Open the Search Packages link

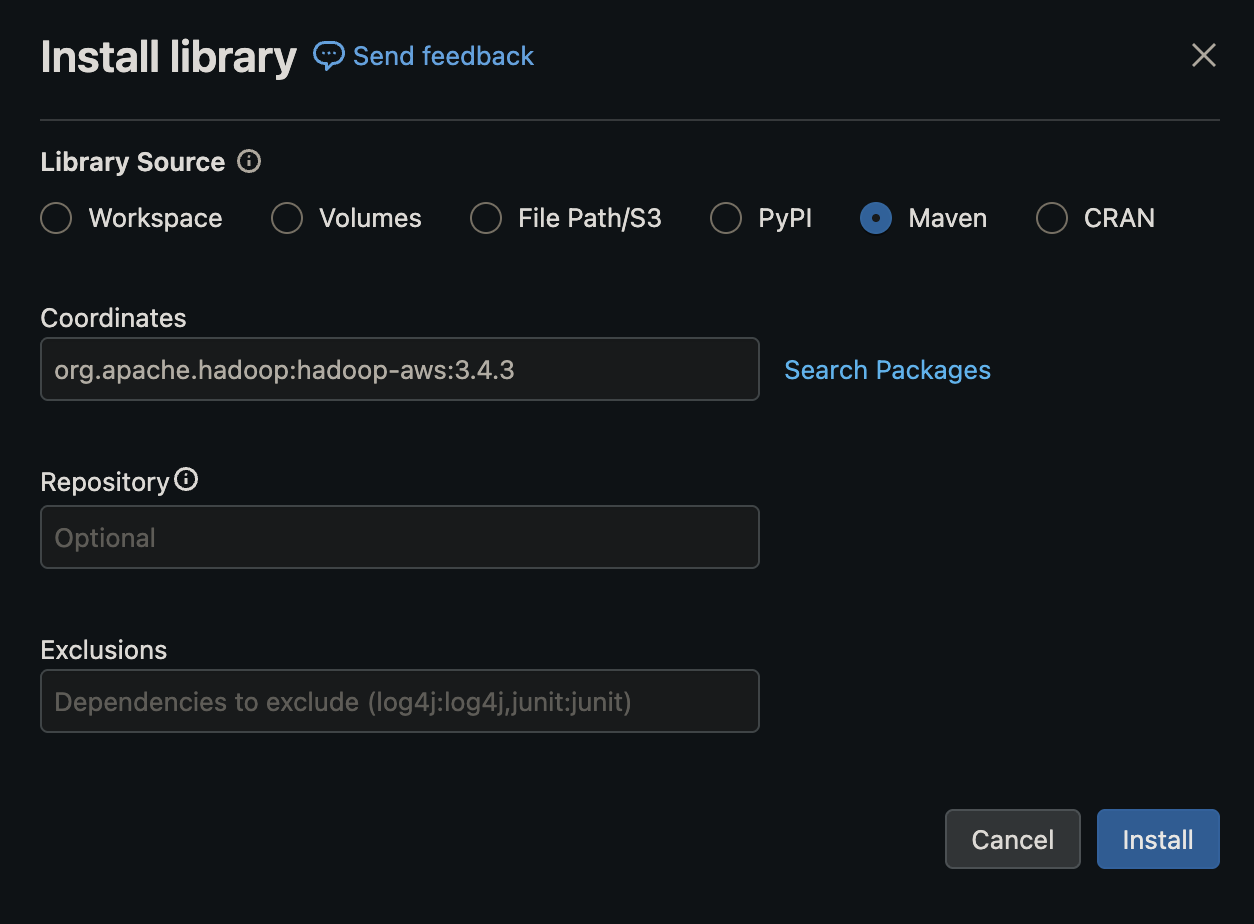point(887,369)
